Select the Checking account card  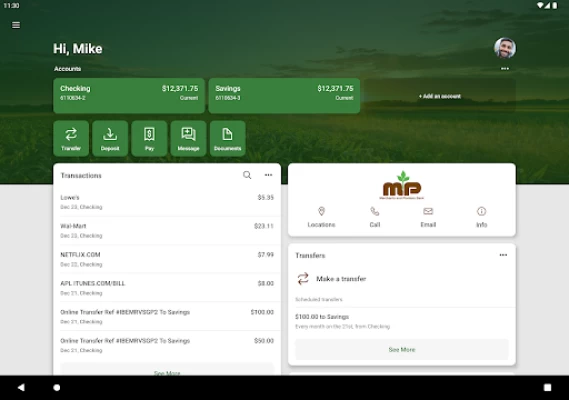click(129, 96)
